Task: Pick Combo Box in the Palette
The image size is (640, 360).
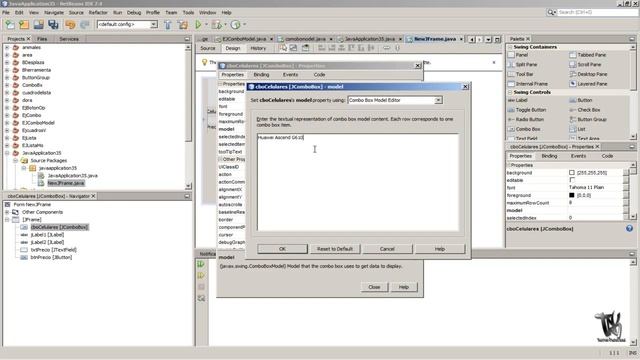Action: [528, 129]
